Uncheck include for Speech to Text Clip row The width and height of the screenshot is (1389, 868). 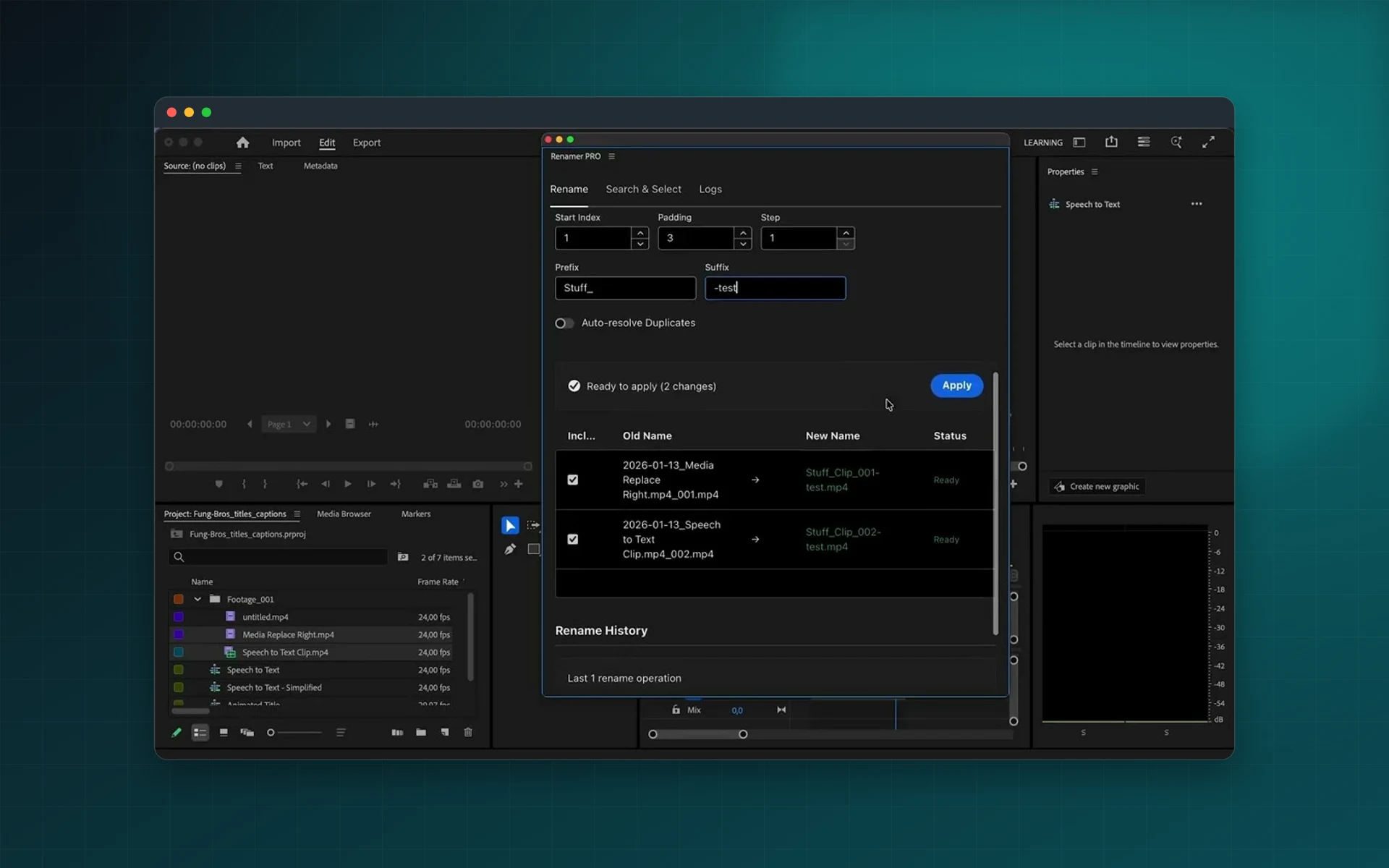(x=573, y=539)
